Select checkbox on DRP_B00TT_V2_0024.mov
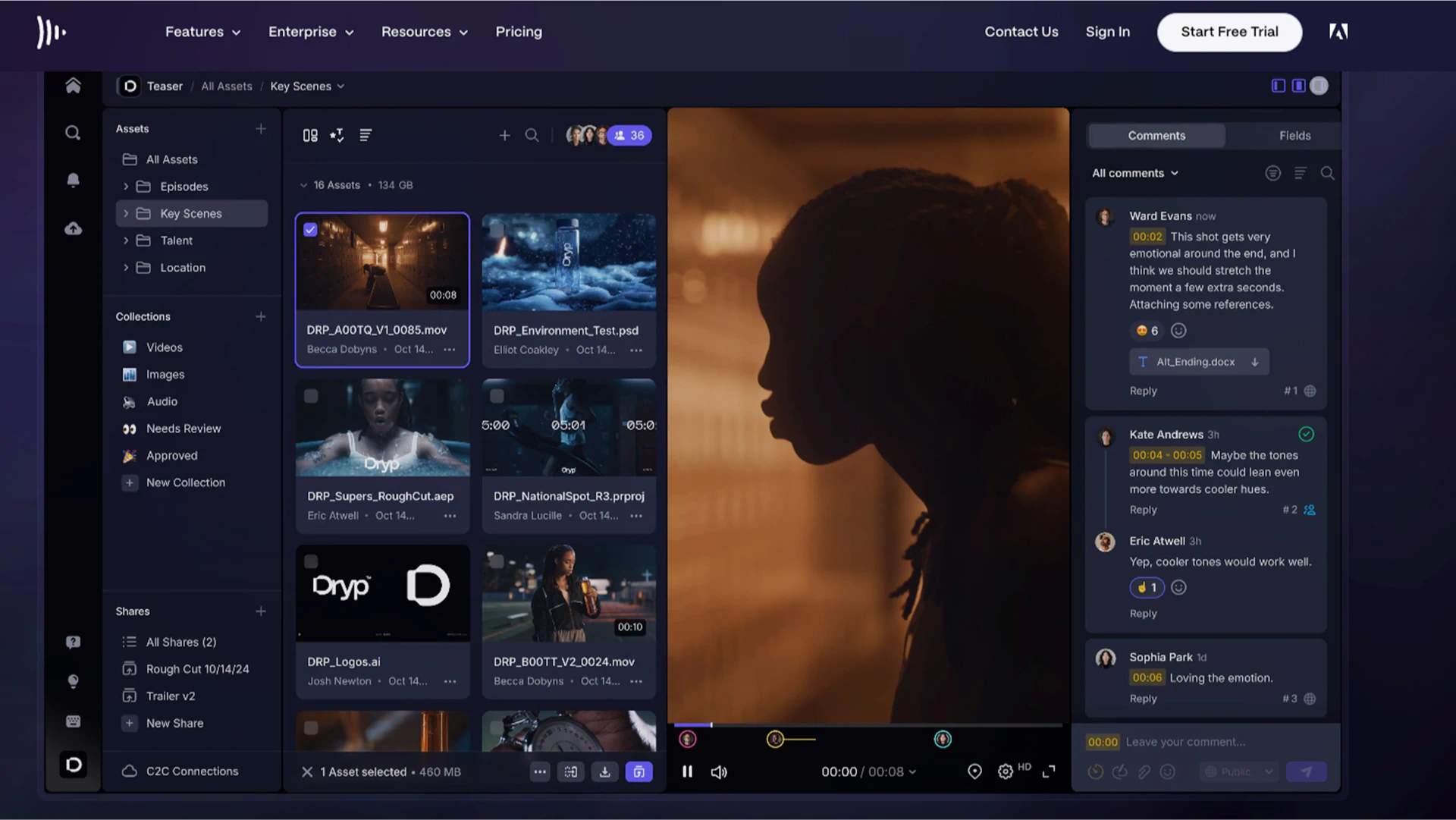The width and height of the screenshot is (1456, 820). [x=497, y=561]
